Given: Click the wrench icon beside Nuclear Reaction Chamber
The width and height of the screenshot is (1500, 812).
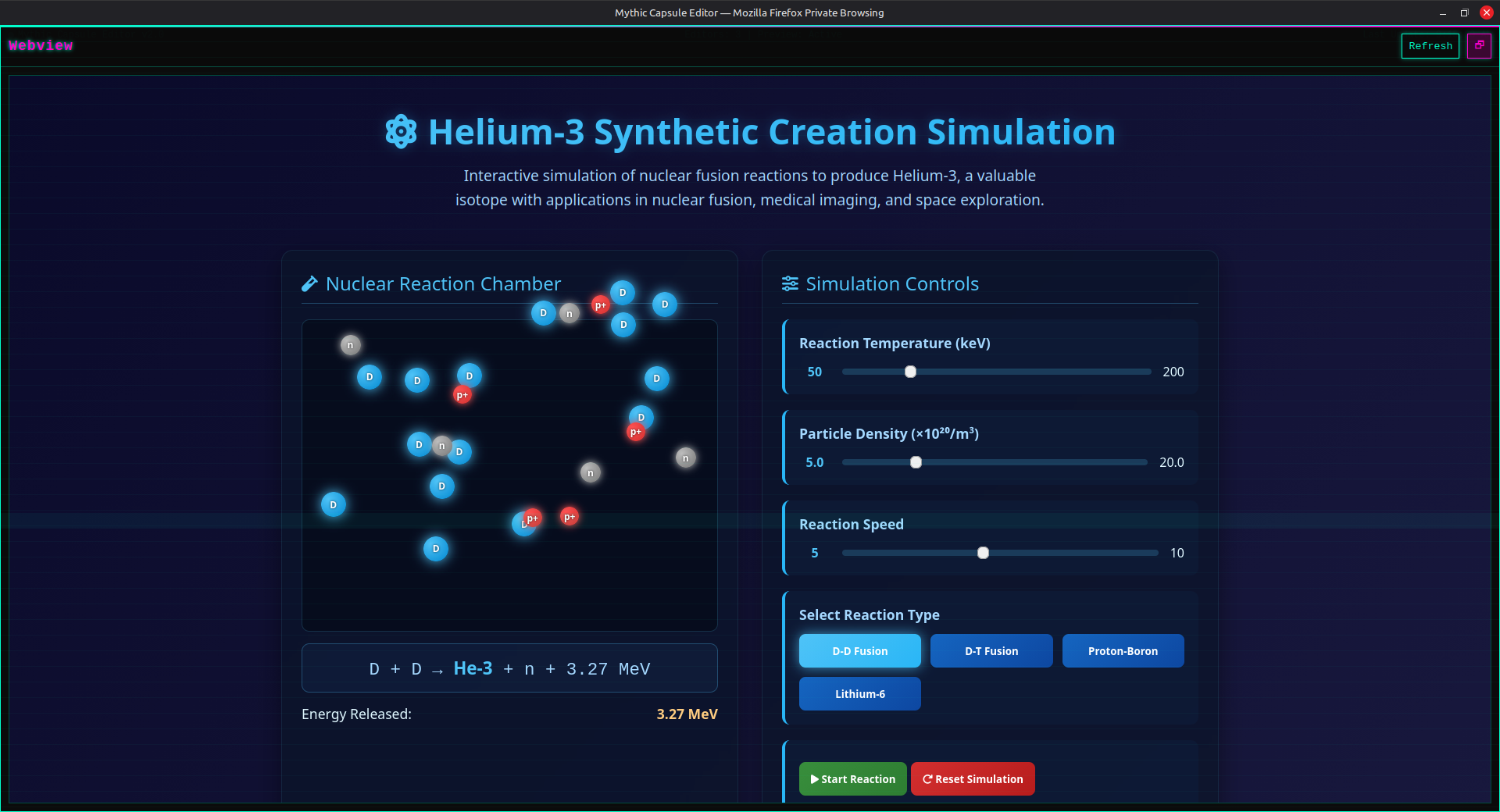Looking at the screenshot, I should (309, 283).
